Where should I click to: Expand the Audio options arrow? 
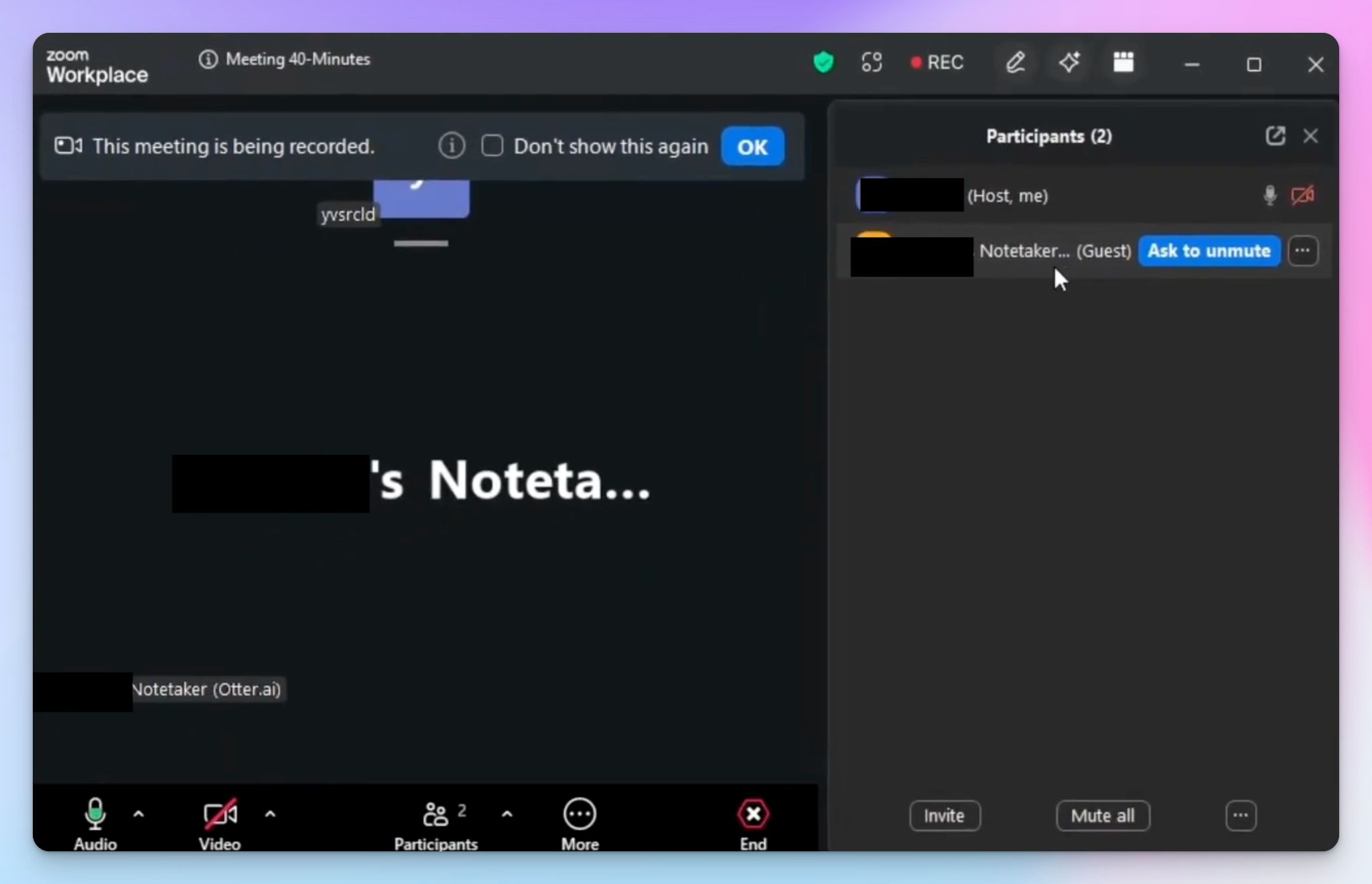[x=139, y=814]
